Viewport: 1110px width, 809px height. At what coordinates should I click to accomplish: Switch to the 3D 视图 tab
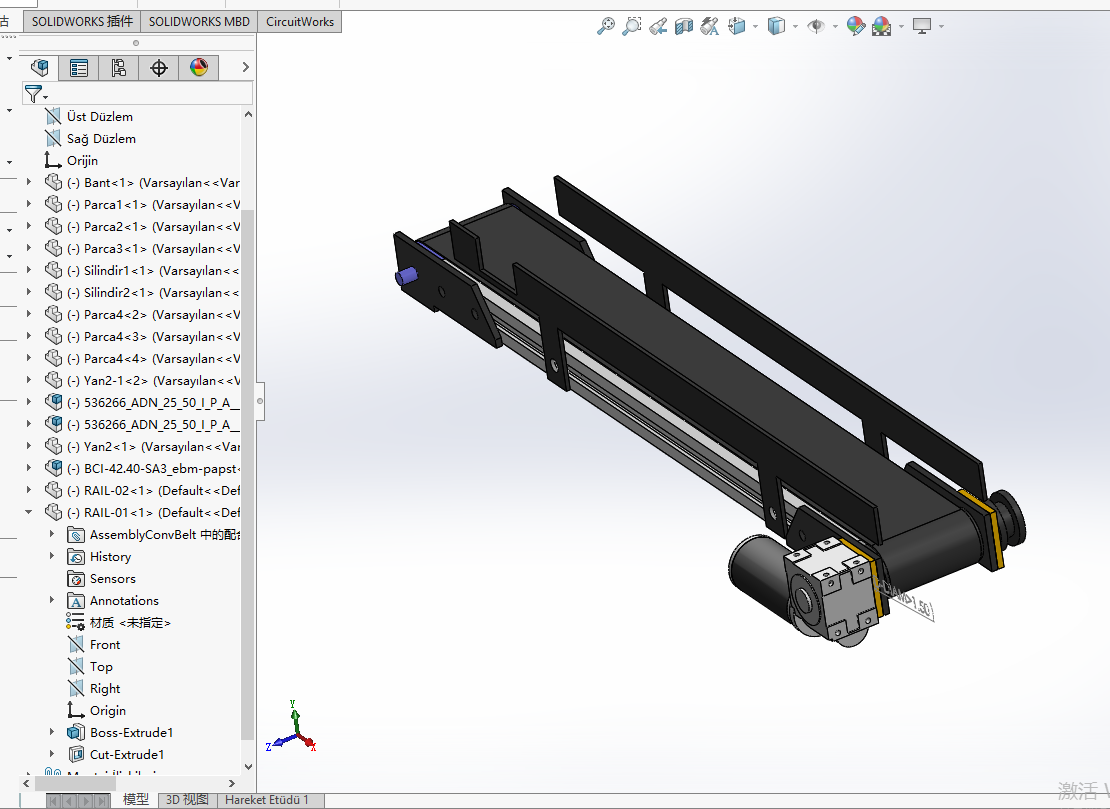187,800
